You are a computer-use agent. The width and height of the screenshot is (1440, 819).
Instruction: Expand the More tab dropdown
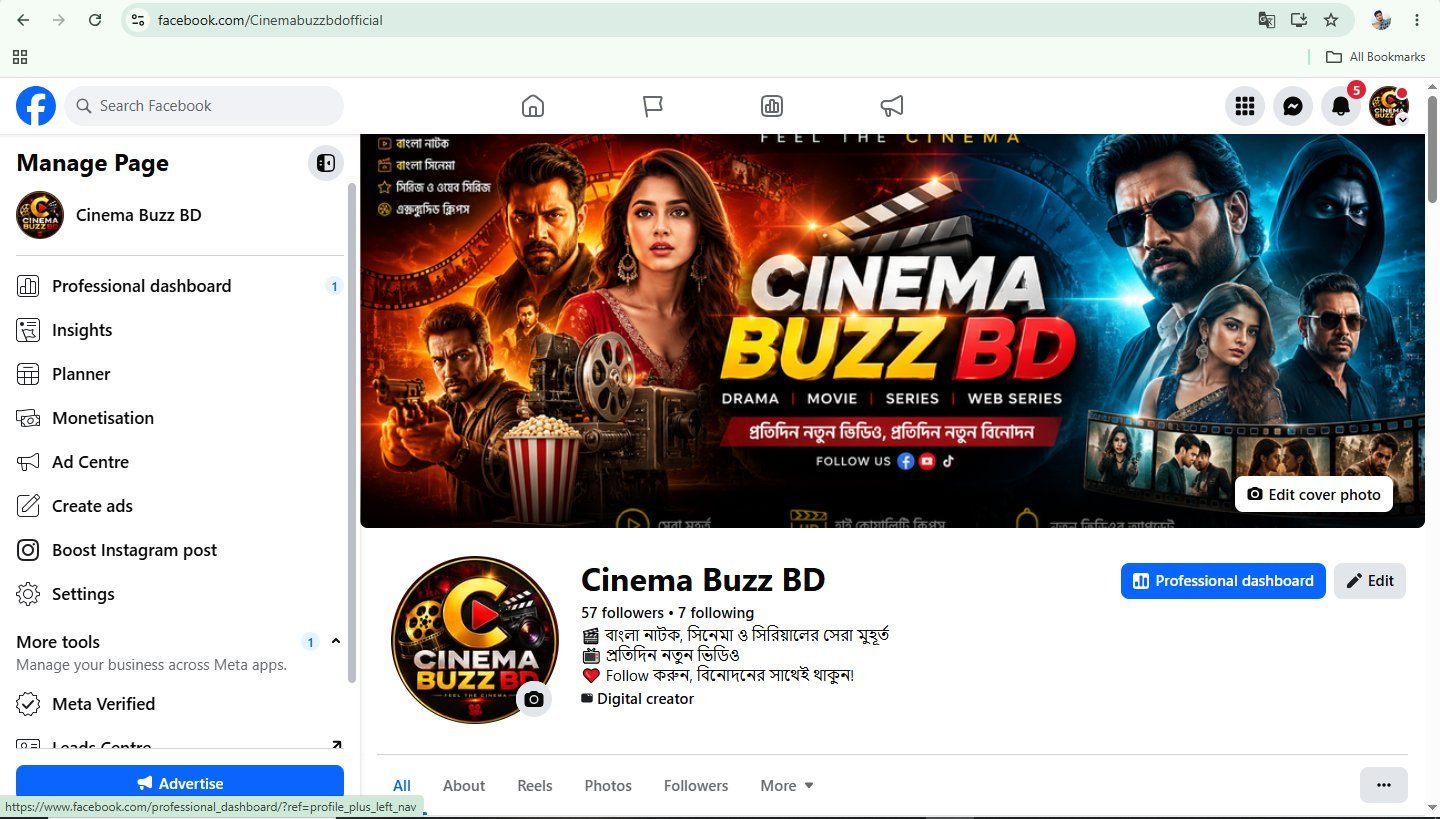(x=787, y=786)
